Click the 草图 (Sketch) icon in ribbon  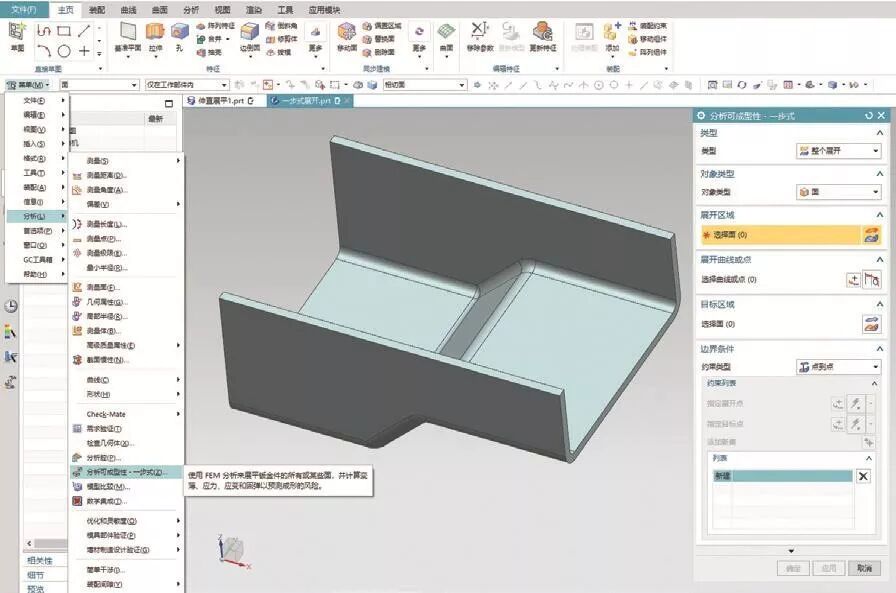17,35
